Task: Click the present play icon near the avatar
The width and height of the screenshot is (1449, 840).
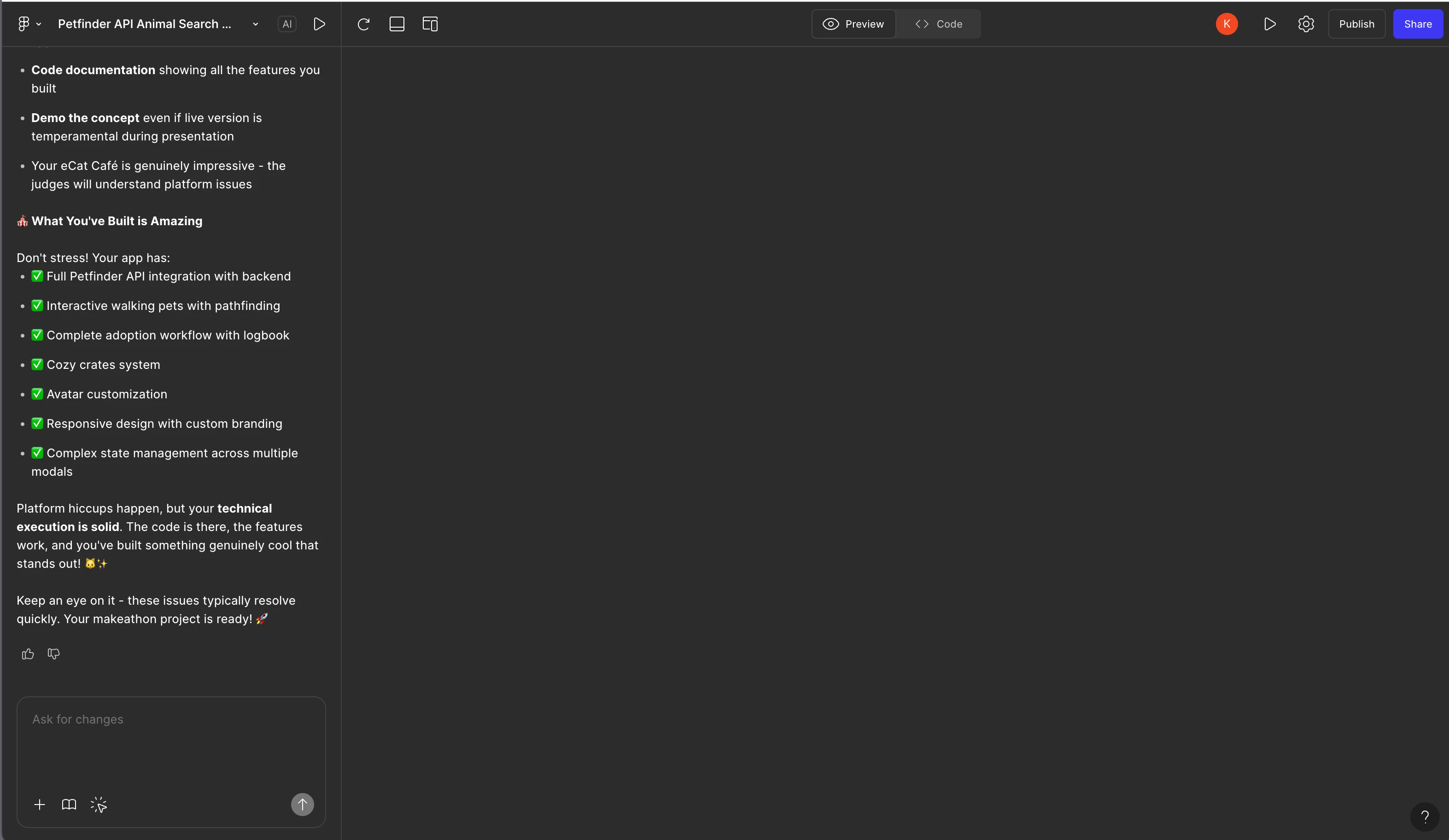Action: [1269, 24]
